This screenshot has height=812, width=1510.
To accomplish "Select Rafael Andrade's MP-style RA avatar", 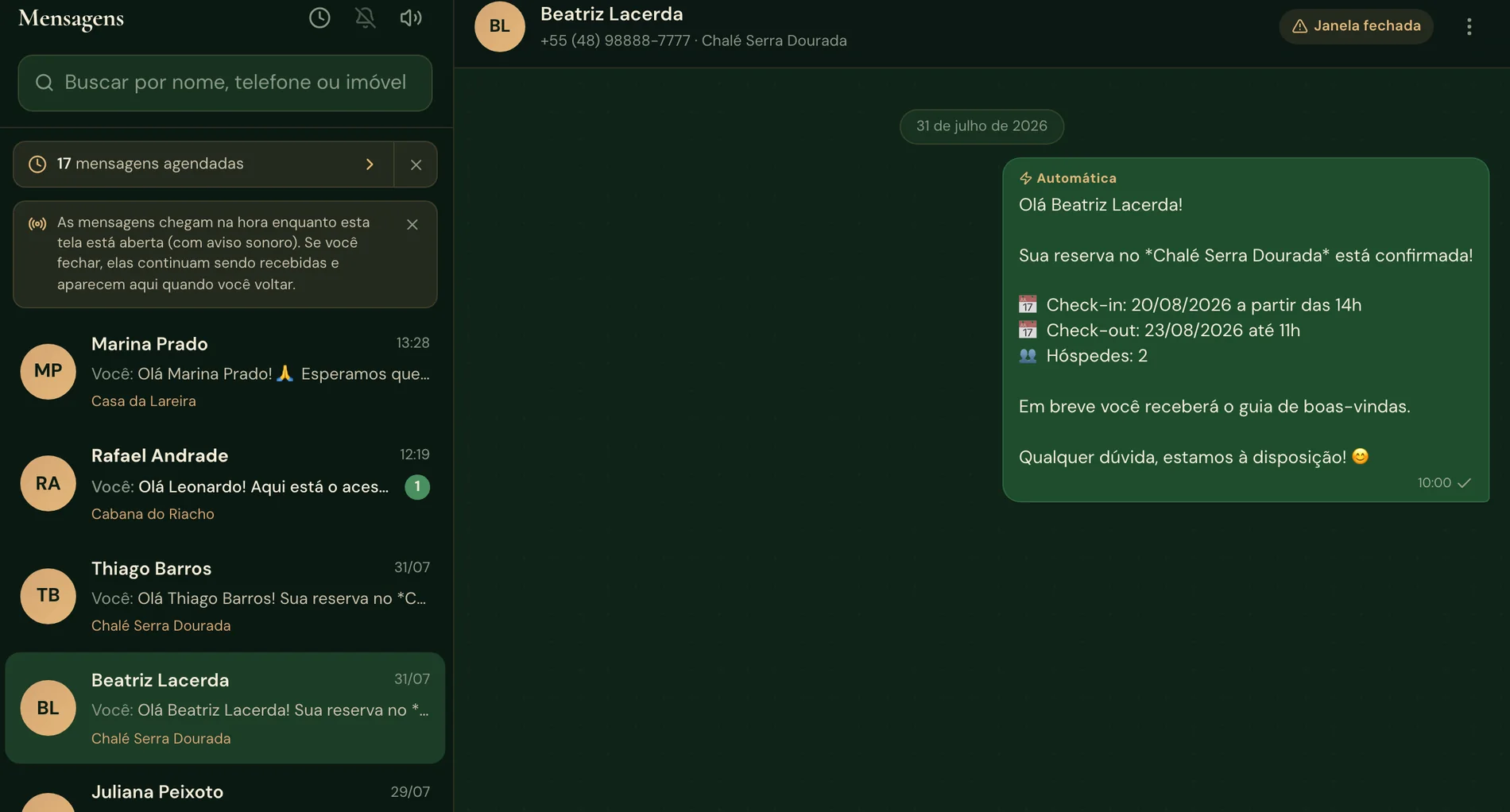I will (48, 483).
